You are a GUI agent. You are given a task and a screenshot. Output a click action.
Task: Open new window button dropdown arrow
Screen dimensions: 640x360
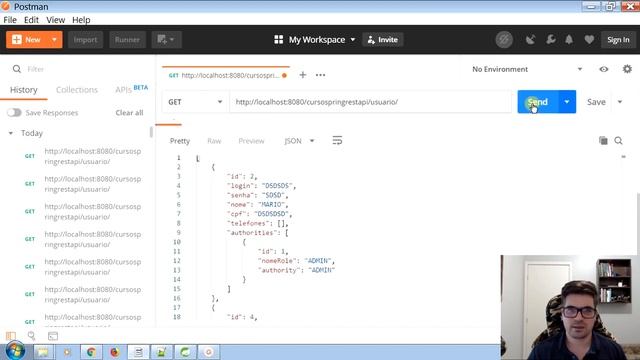point(172,40)
